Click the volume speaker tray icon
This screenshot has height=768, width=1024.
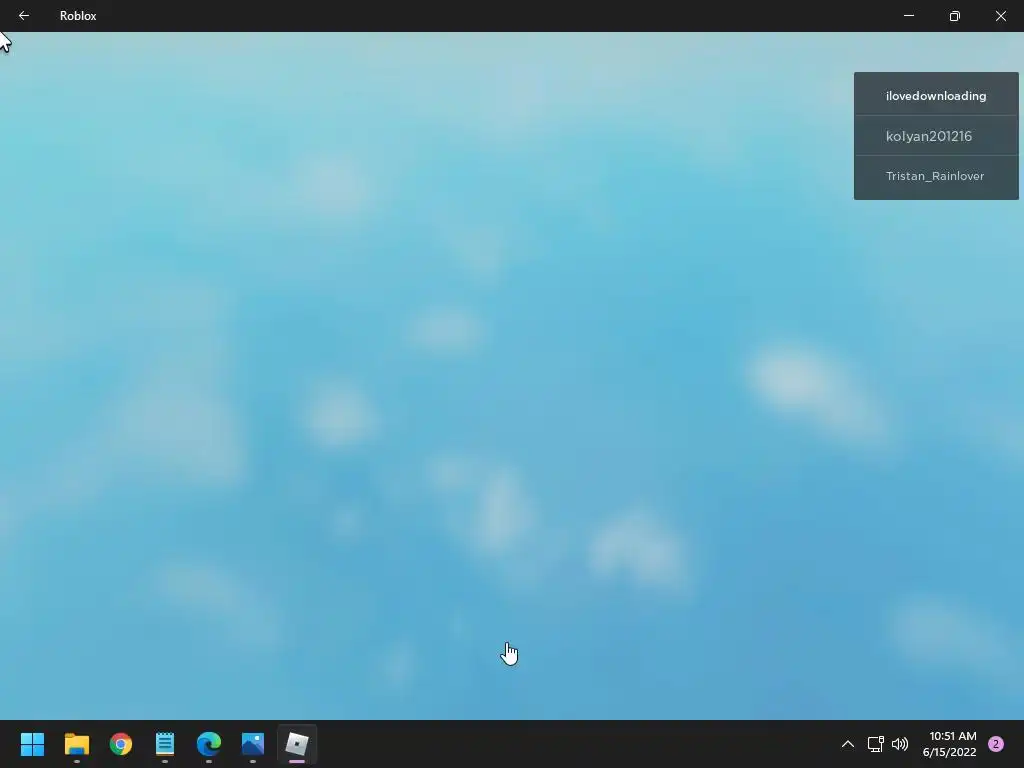tap(900, 744)
